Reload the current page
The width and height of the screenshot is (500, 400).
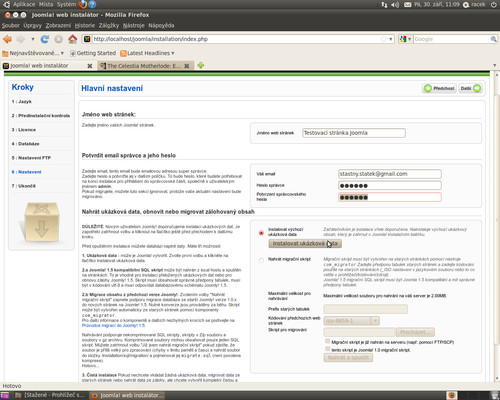click(x=45, y=39)
